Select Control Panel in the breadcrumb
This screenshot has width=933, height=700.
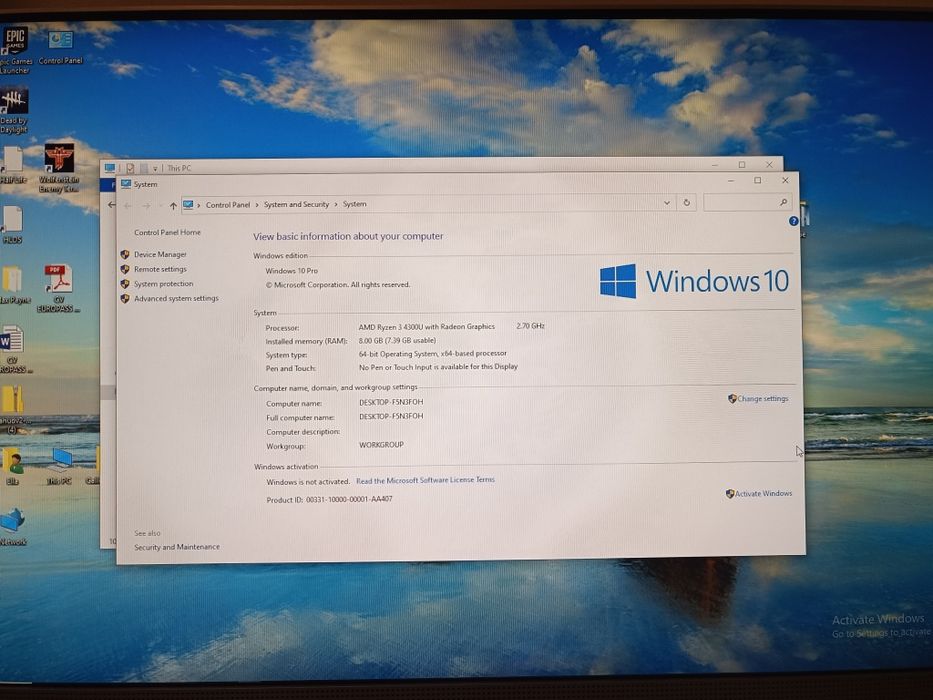click(x=228, y=205)
